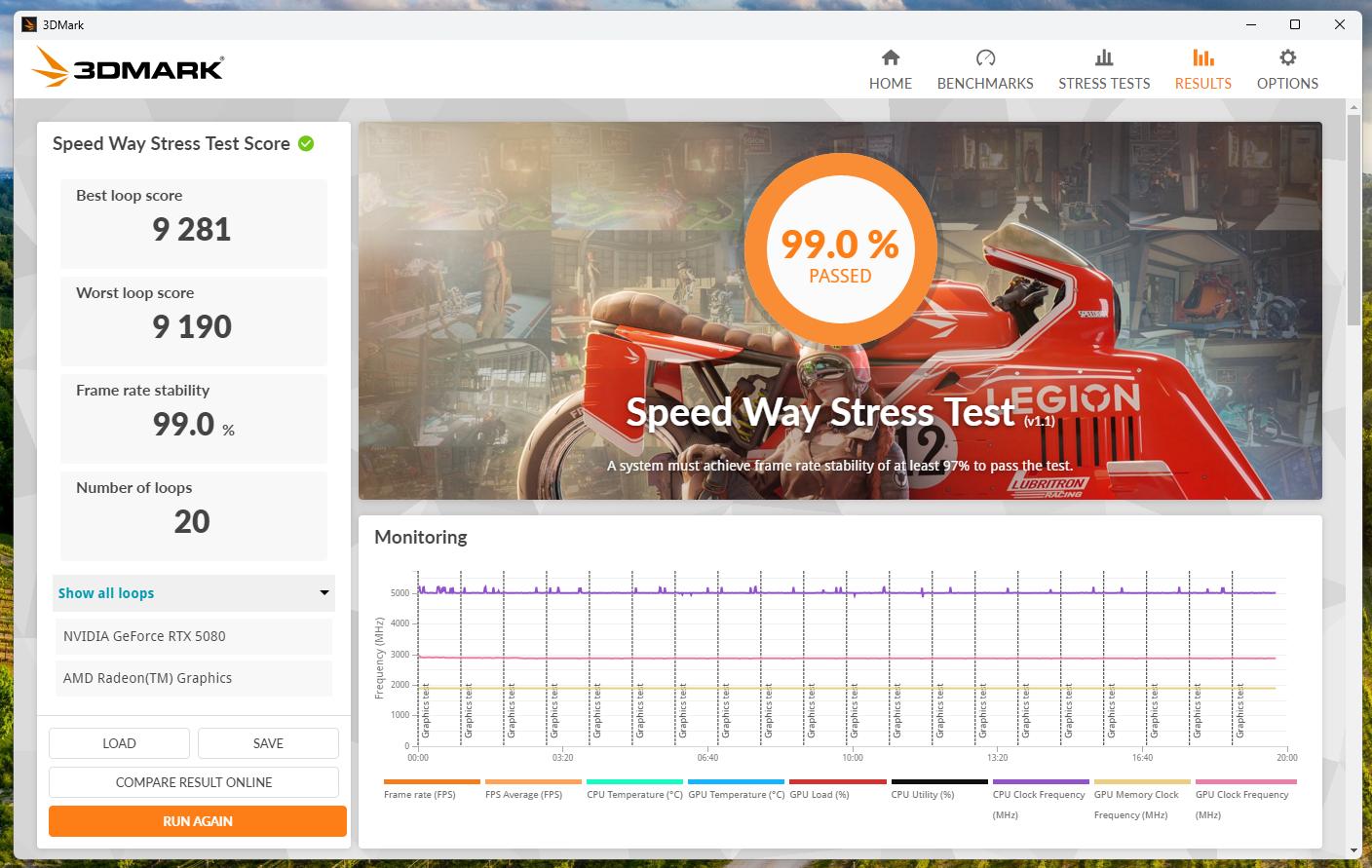Click the SAVE button
The image size is (1372, 868).
pyautogui.click(x=268, y=743)
